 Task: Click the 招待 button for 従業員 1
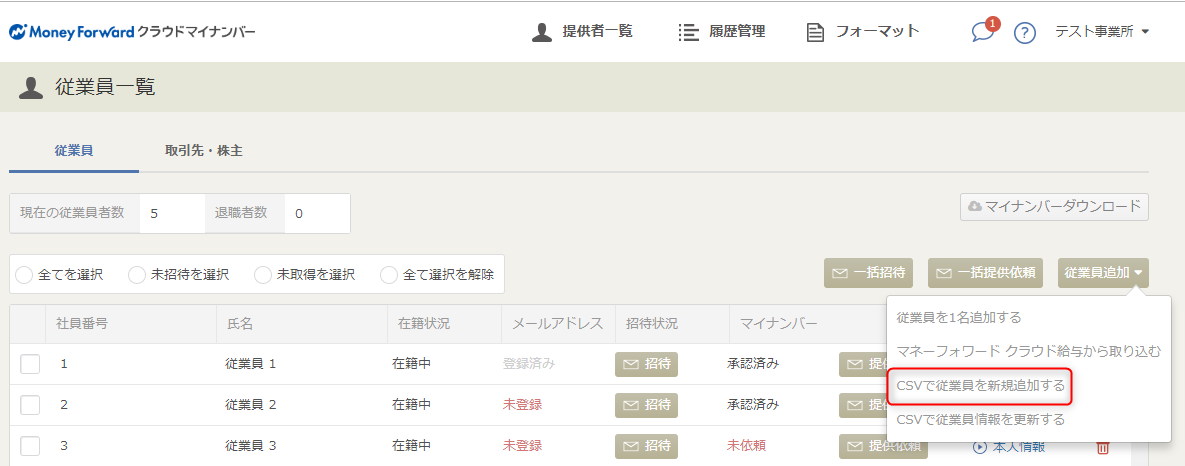646,364
